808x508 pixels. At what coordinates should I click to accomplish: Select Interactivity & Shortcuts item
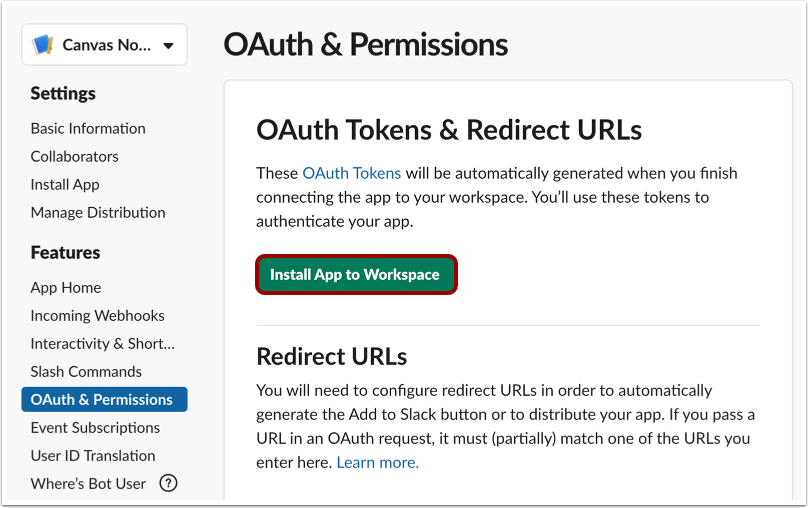tap(102, 343)
